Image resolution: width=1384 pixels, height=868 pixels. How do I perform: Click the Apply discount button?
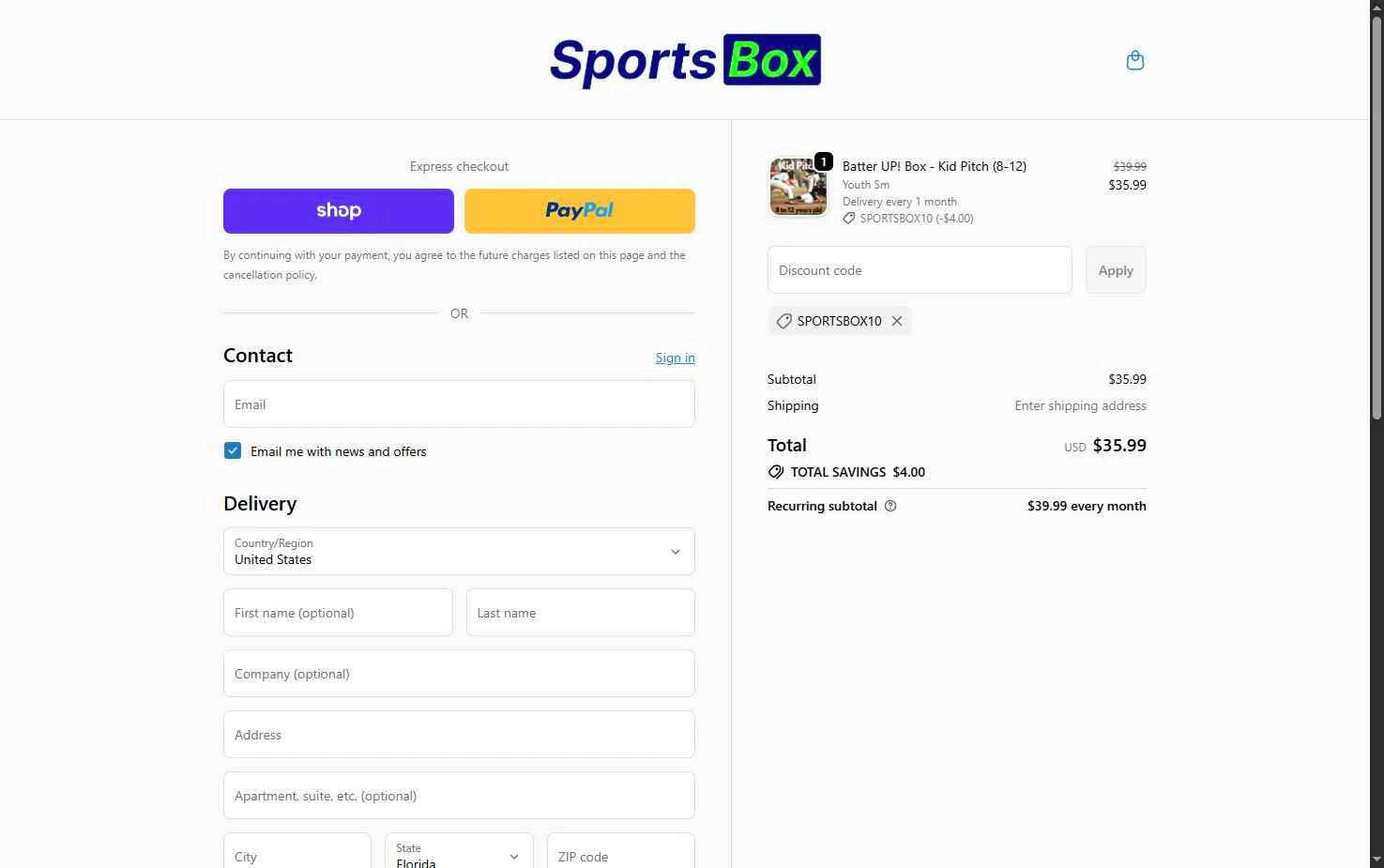[x=1116, y=270]
